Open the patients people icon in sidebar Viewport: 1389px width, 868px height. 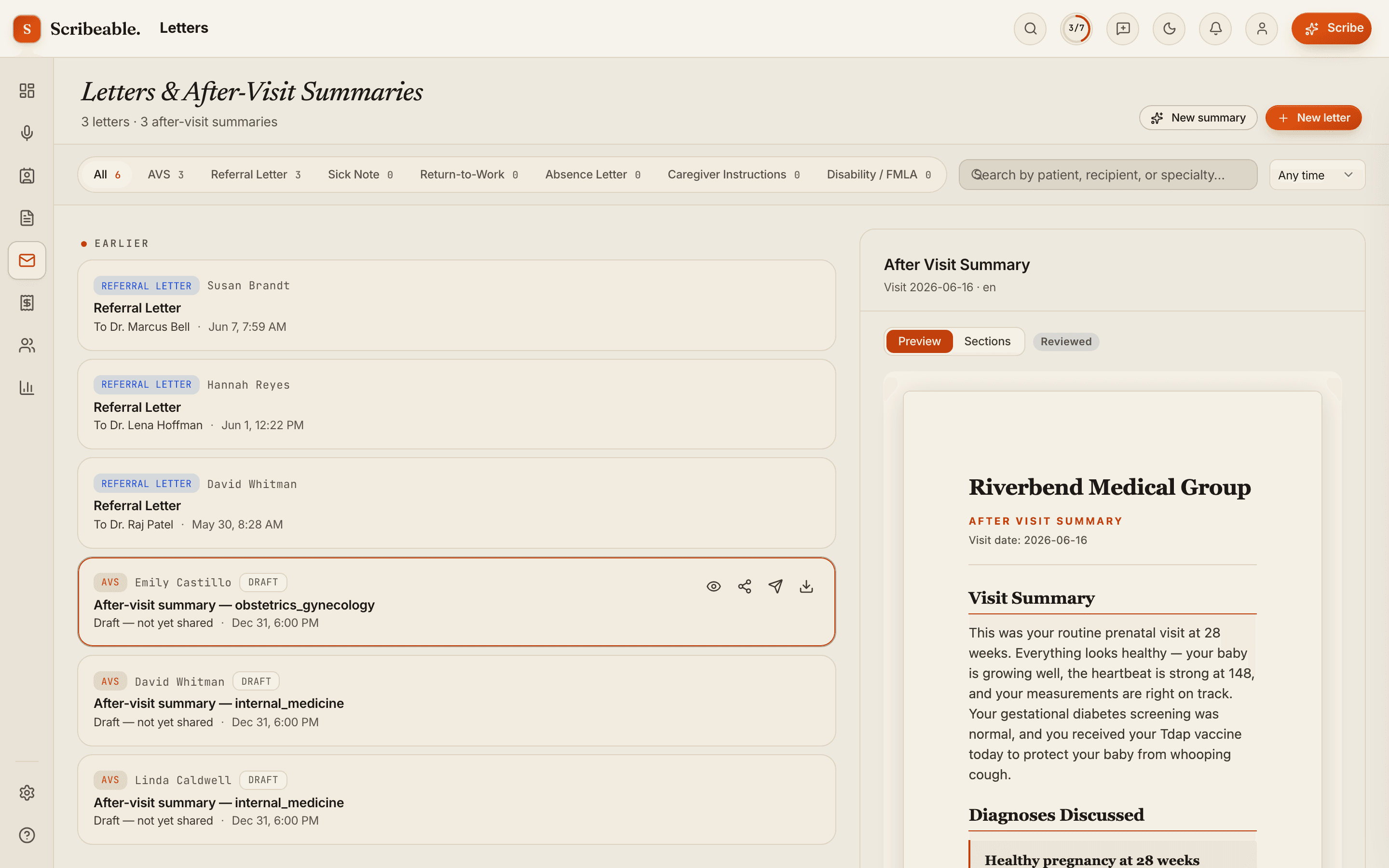pos(27,346)
